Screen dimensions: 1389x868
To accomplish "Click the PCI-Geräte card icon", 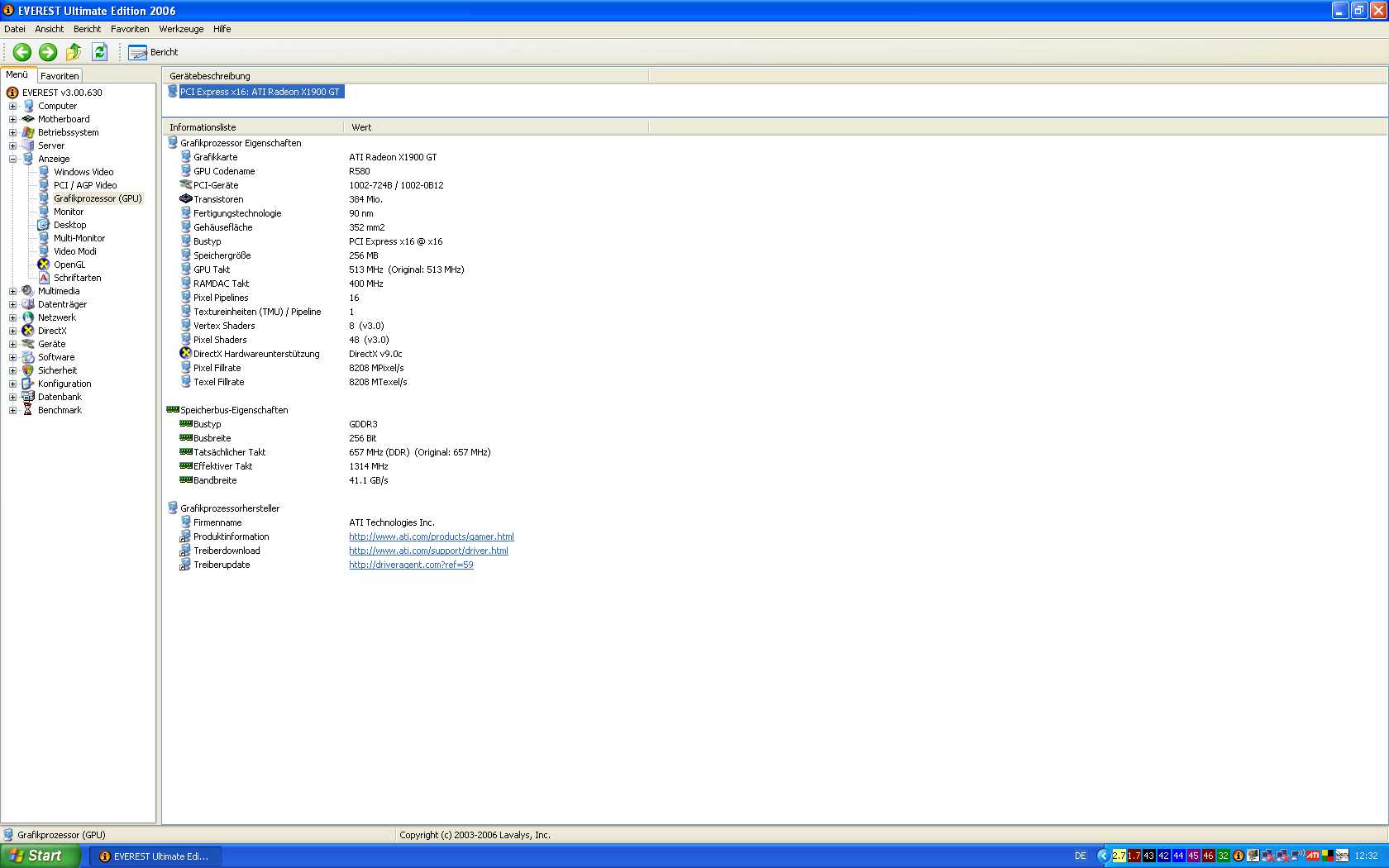I will coord(186,184).
